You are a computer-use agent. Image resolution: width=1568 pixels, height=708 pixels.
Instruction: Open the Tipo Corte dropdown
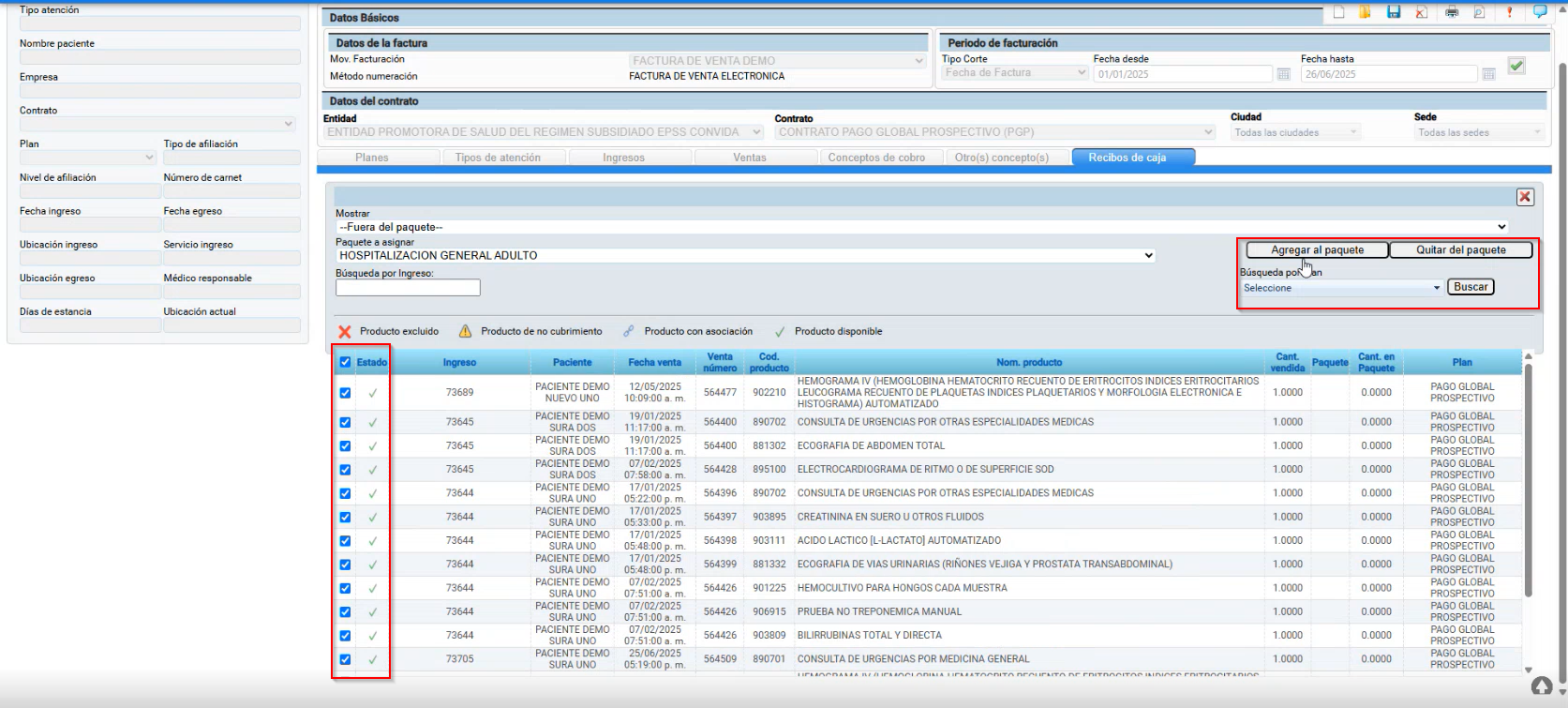1015,72
